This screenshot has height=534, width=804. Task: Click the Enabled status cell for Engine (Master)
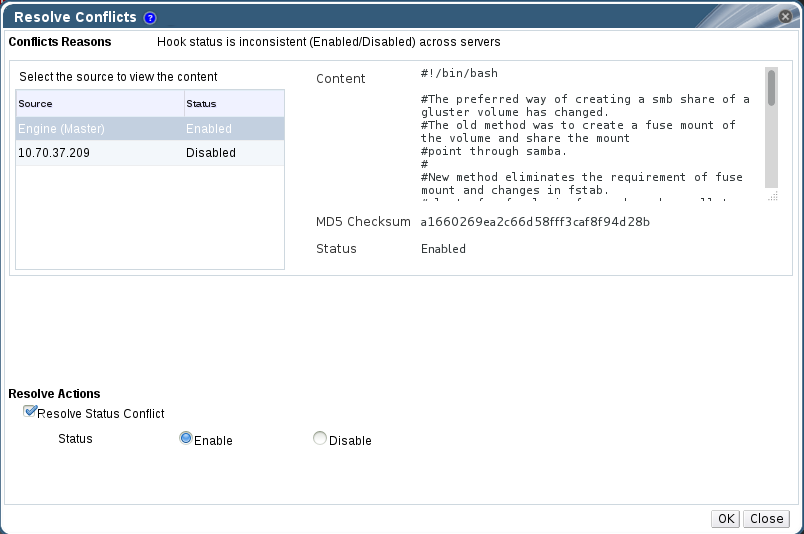(209, 129)
